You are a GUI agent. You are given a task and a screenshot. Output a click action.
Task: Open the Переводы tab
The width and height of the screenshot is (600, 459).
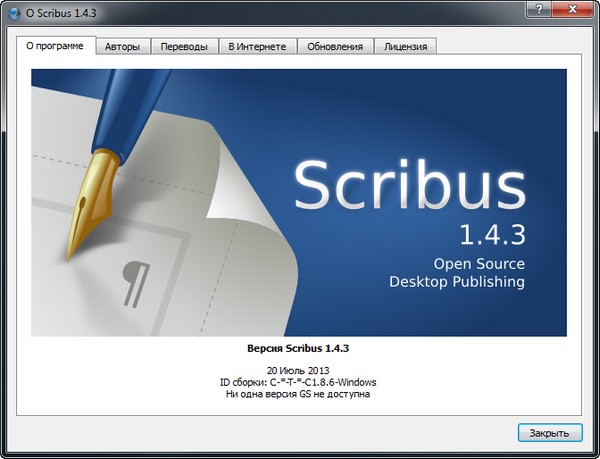(184, 46)
